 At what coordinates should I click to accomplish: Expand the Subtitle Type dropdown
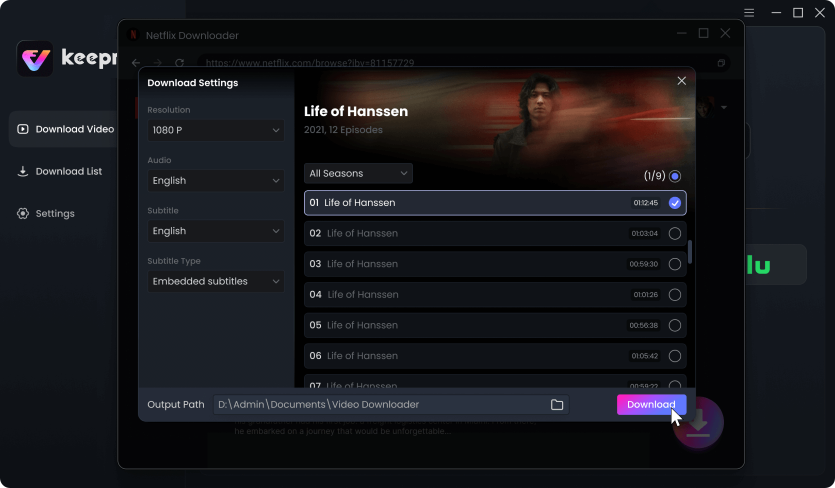point(216,281)
